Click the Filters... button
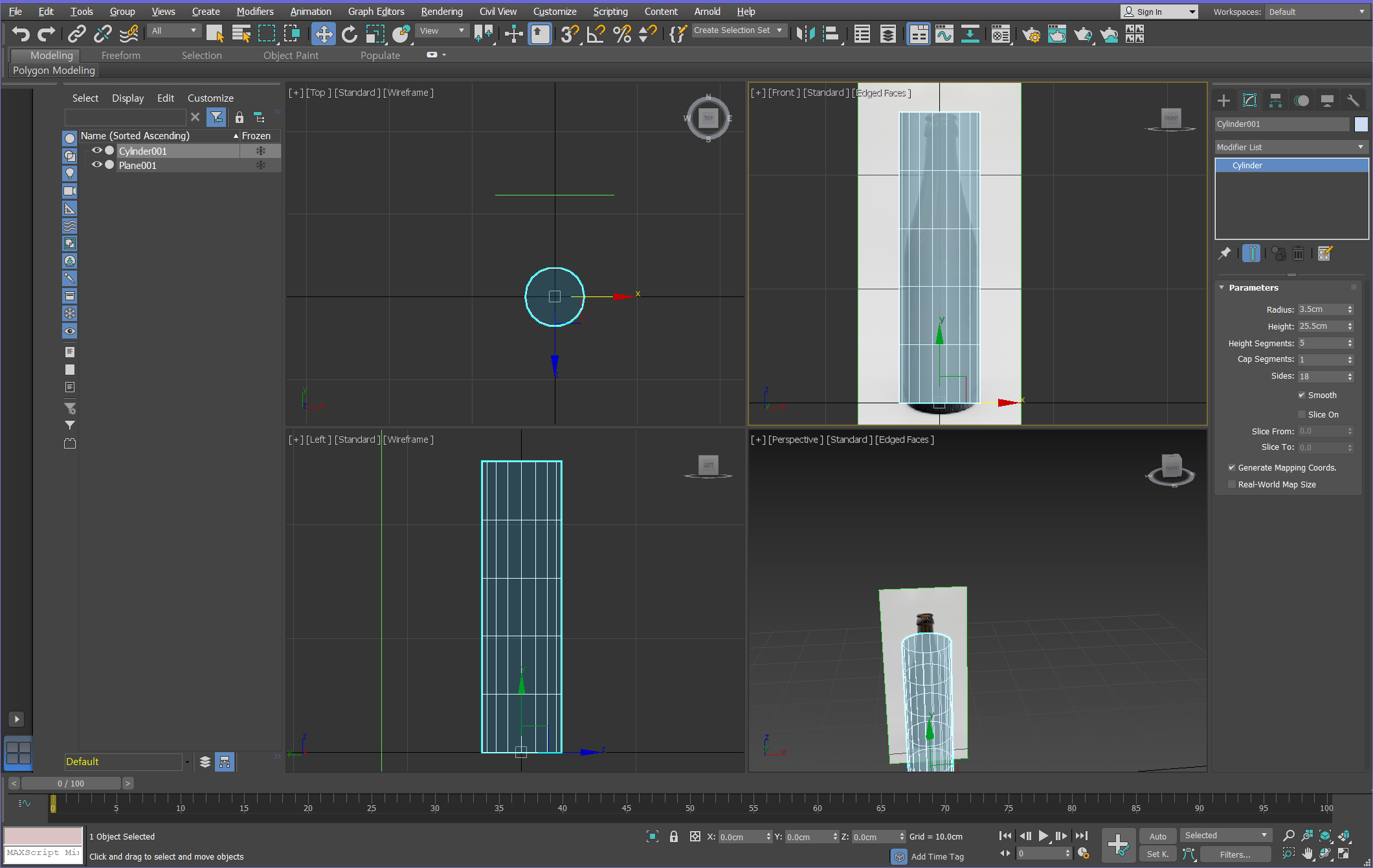Screen dimensions: 1373x868 pyautogui.click(x=1234, y=854)
